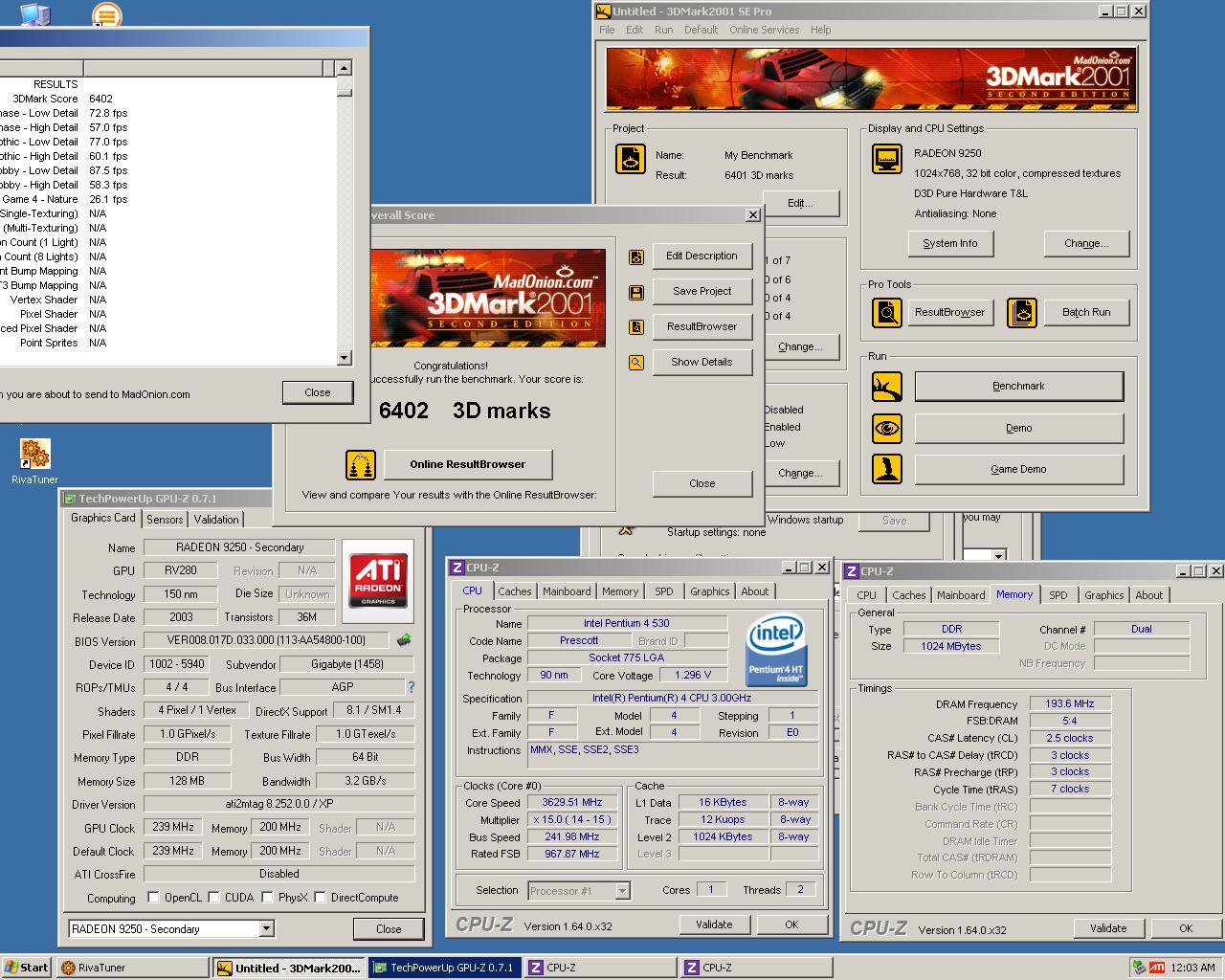The width and height of the screenshot is (1225, 980).
Task: Open the Help menu in 3DMark2001
Action: point(820,30)
